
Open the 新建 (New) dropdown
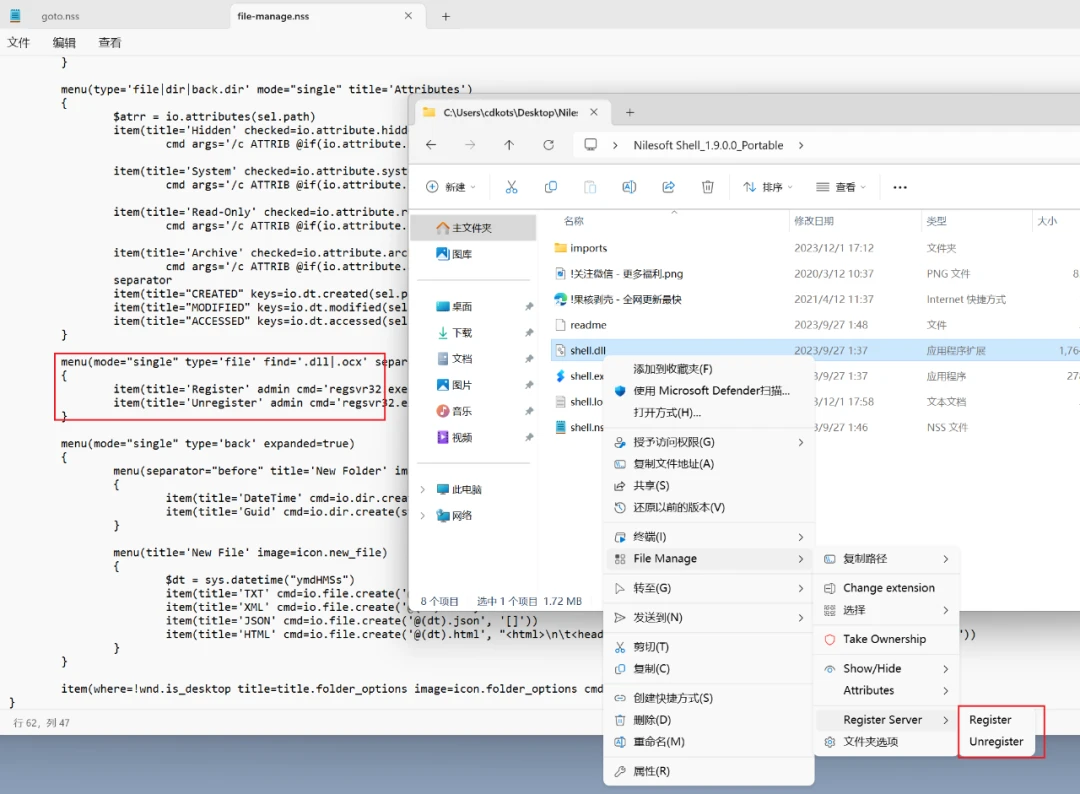click(451, 187)
